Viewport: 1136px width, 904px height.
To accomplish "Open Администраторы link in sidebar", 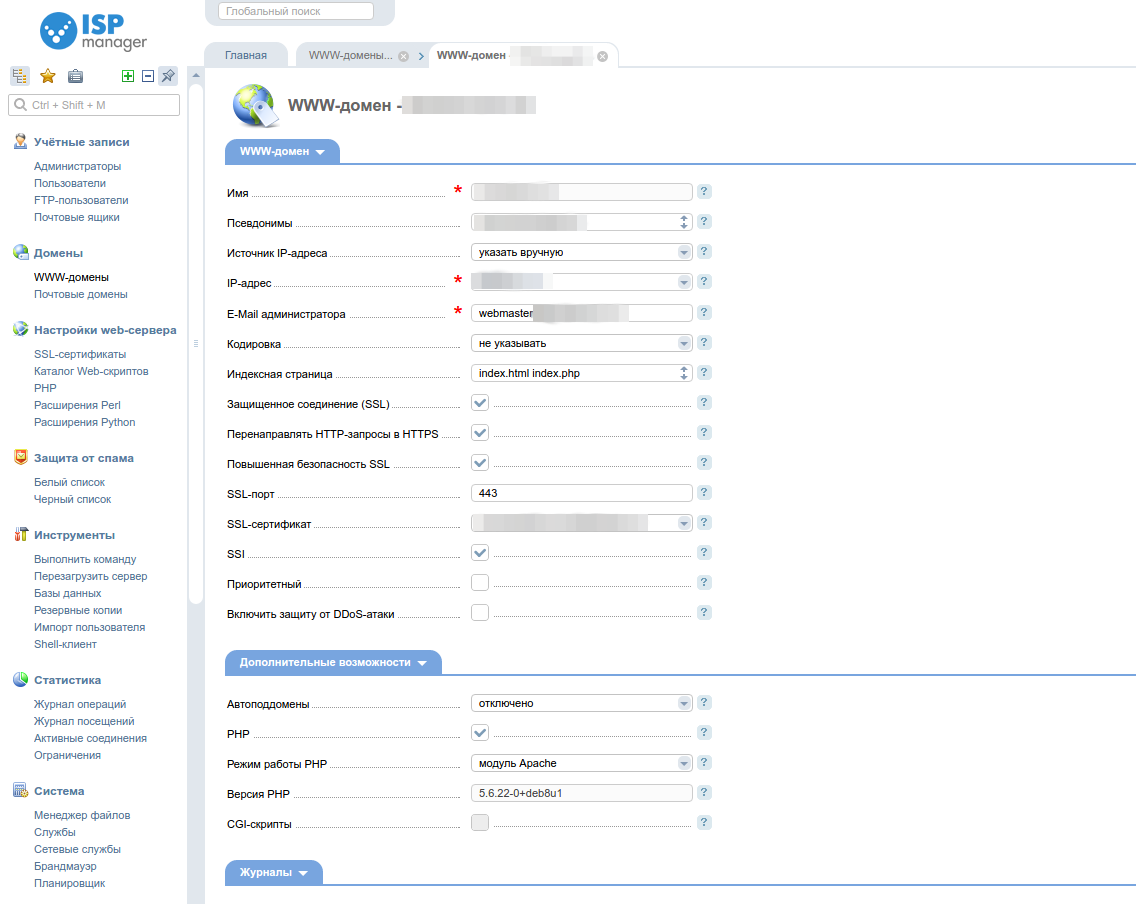I will [x=78, y=166].
